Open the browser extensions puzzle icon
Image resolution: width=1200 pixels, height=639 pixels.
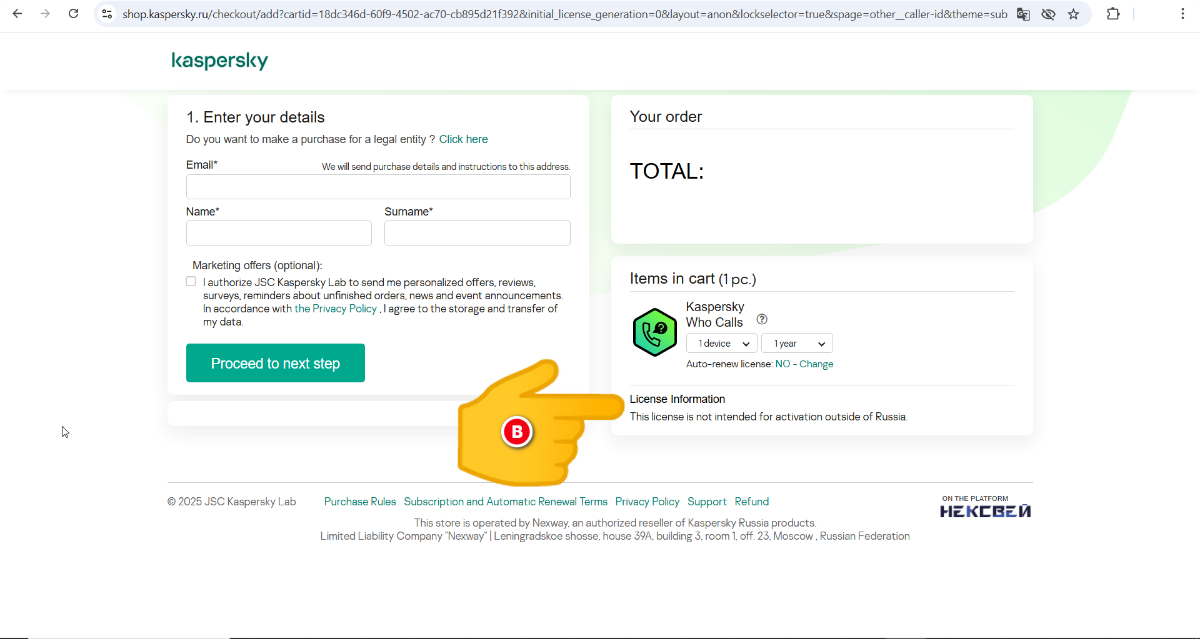(x=1113, y=14)
